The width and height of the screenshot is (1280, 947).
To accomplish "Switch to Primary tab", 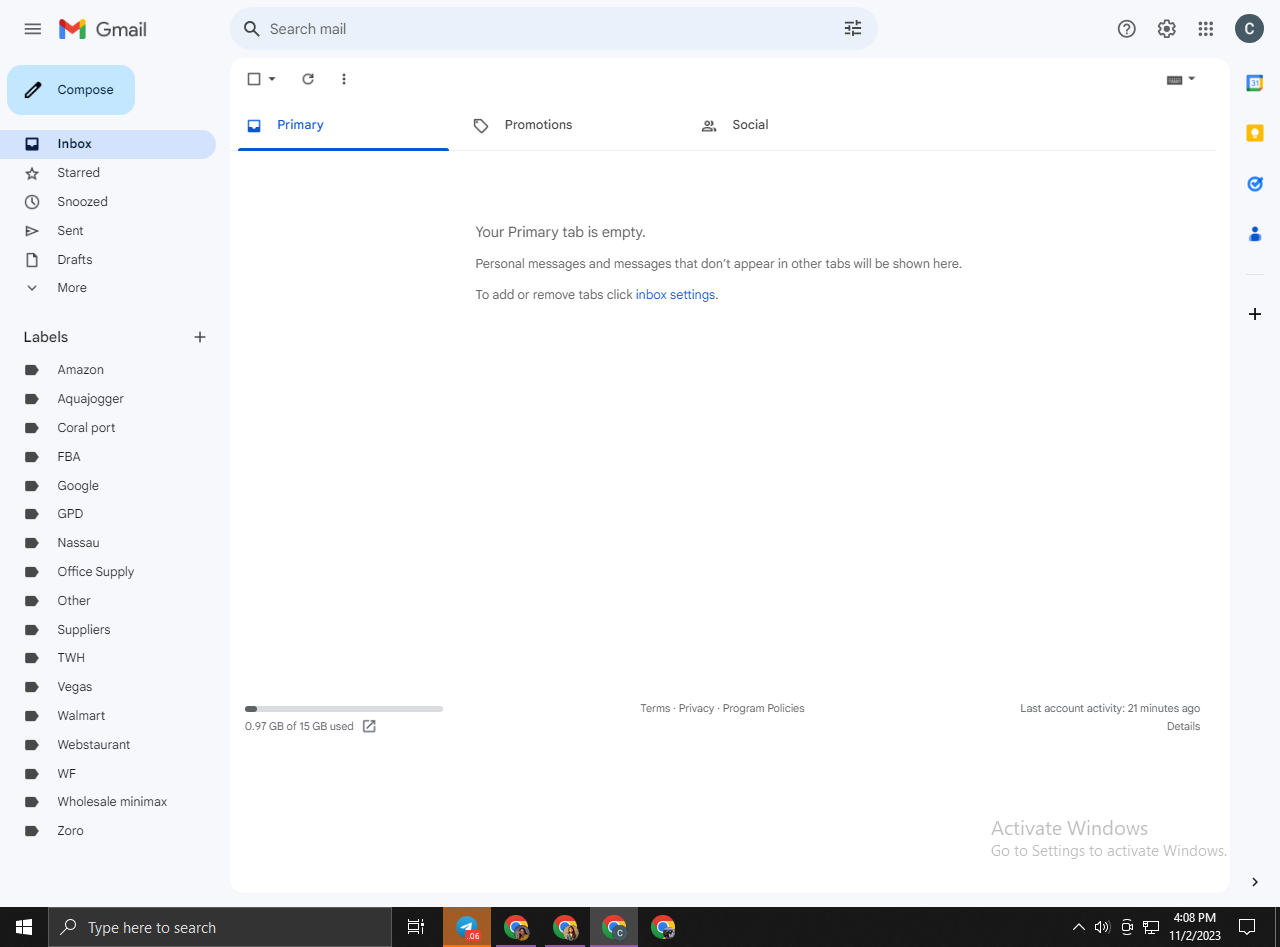I will click(343, 125).
